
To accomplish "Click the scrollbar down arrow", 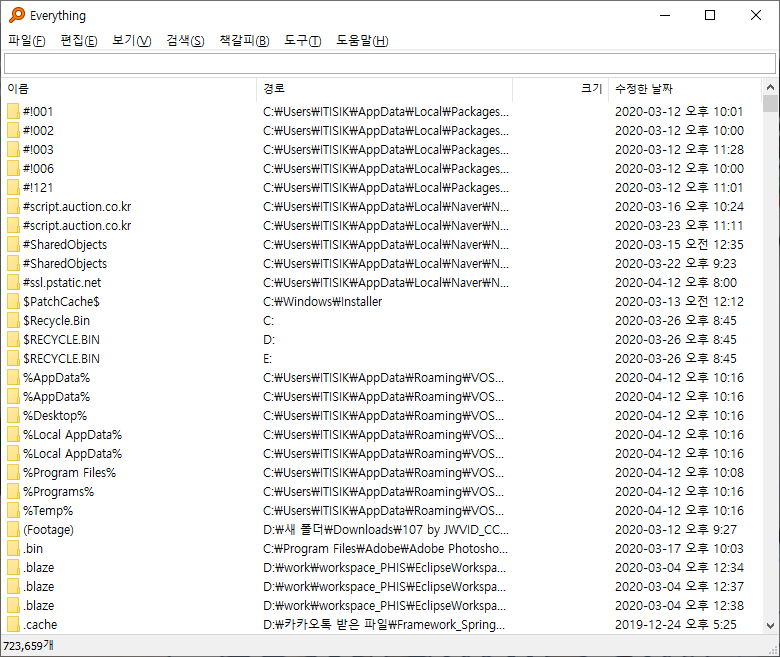I will tap(770, 626).
